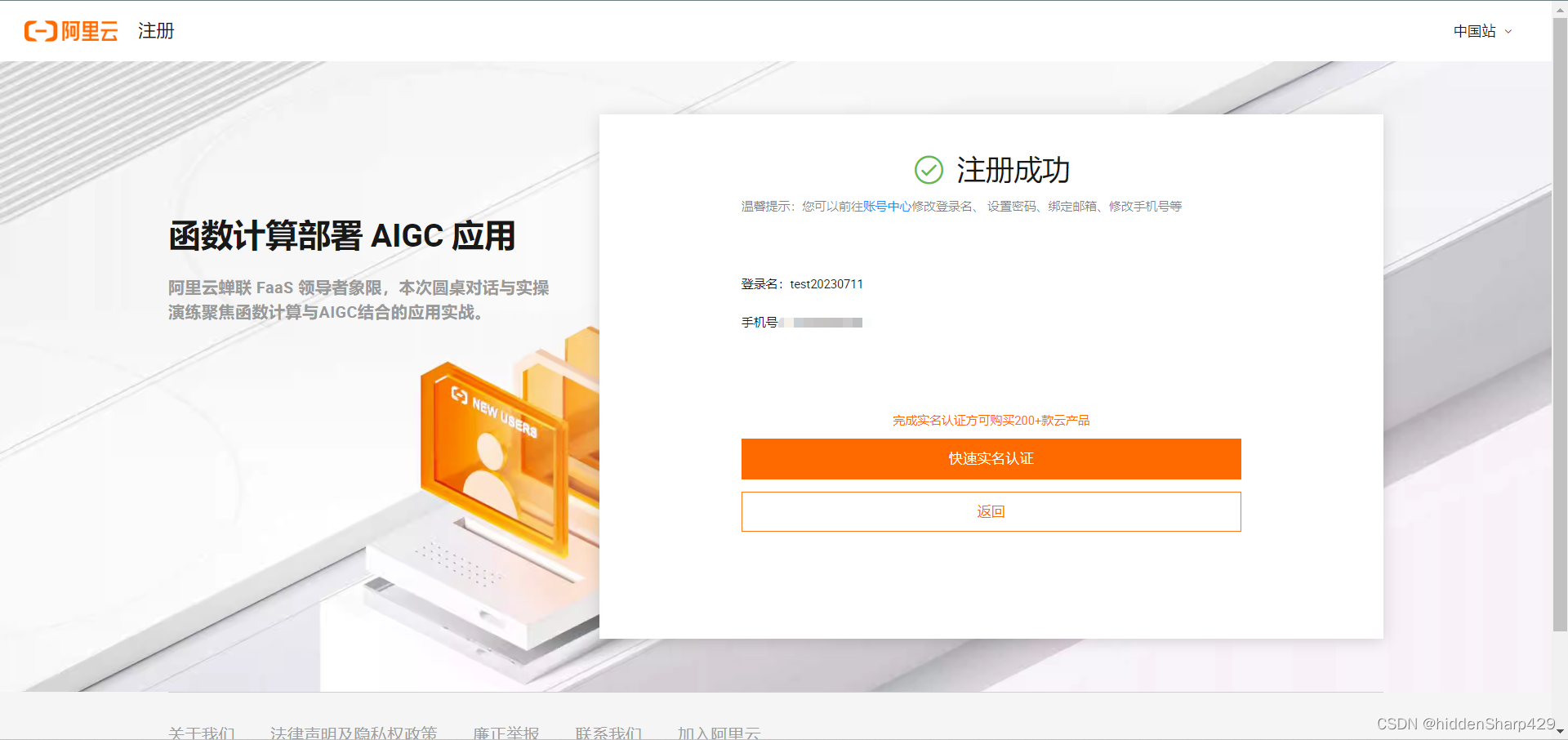Viewport: 1568px width, 740px height.
Task: Click the scrollbar down arrow
Action: click(x=1560, y=732)
